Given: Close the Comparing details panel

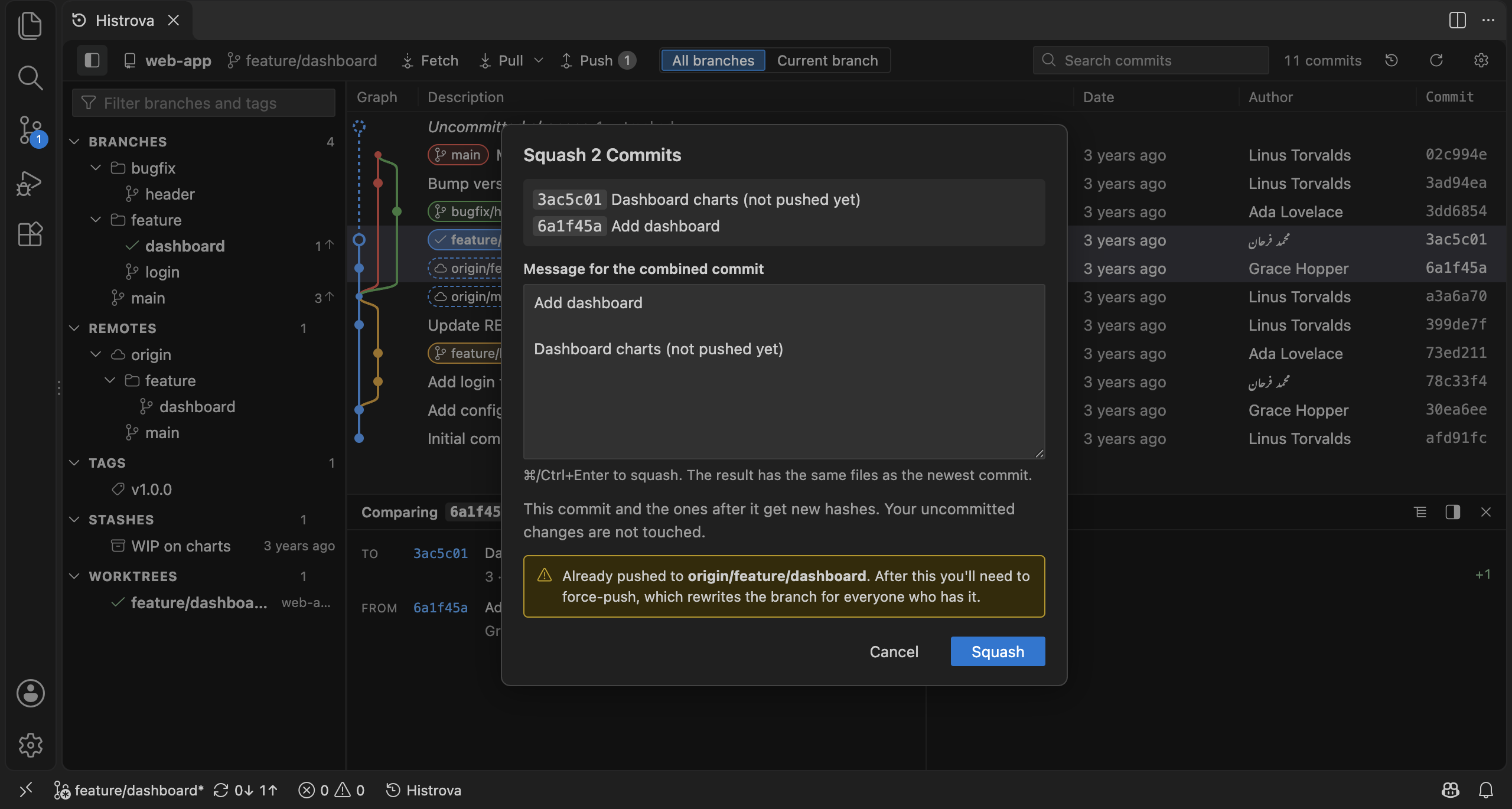Looking at the screenshot, I should point(1485,512).
